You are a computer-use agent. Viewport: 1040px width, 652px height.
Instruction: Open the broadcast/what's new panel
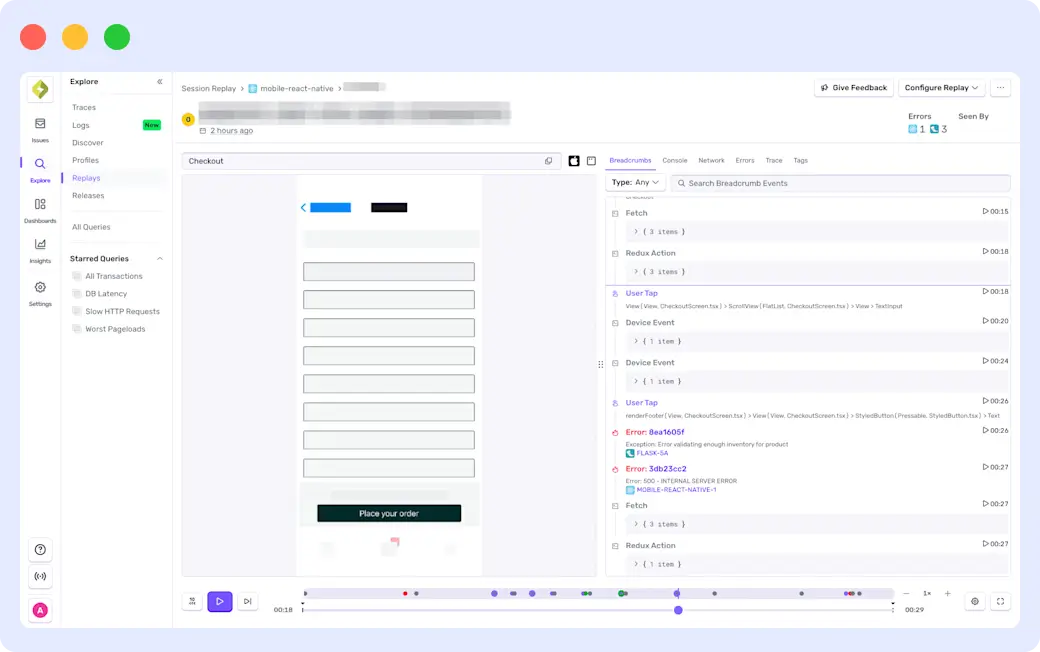point(40,577)
